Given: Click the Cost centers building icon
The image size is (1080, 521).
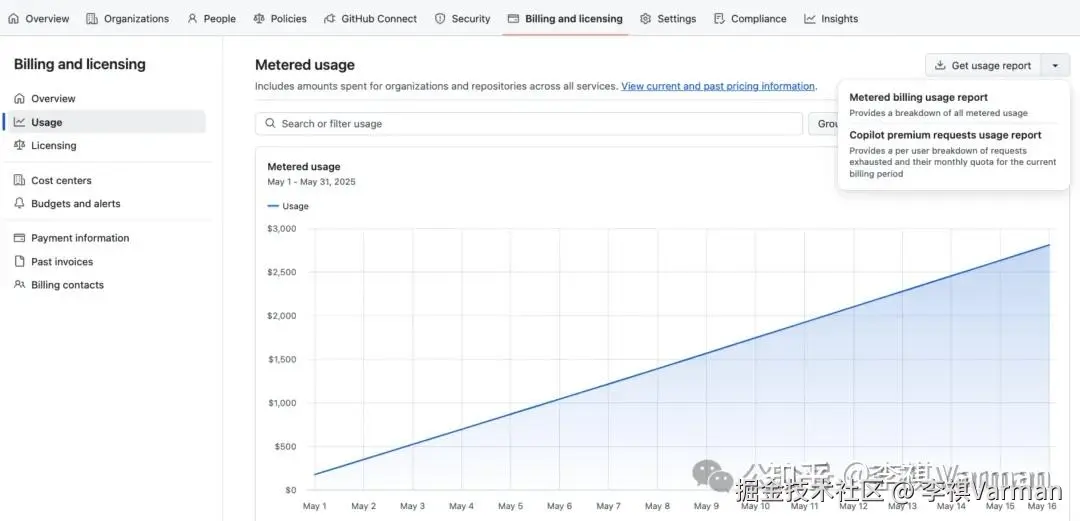Looking at the screenshot, I should click(20, 181).
